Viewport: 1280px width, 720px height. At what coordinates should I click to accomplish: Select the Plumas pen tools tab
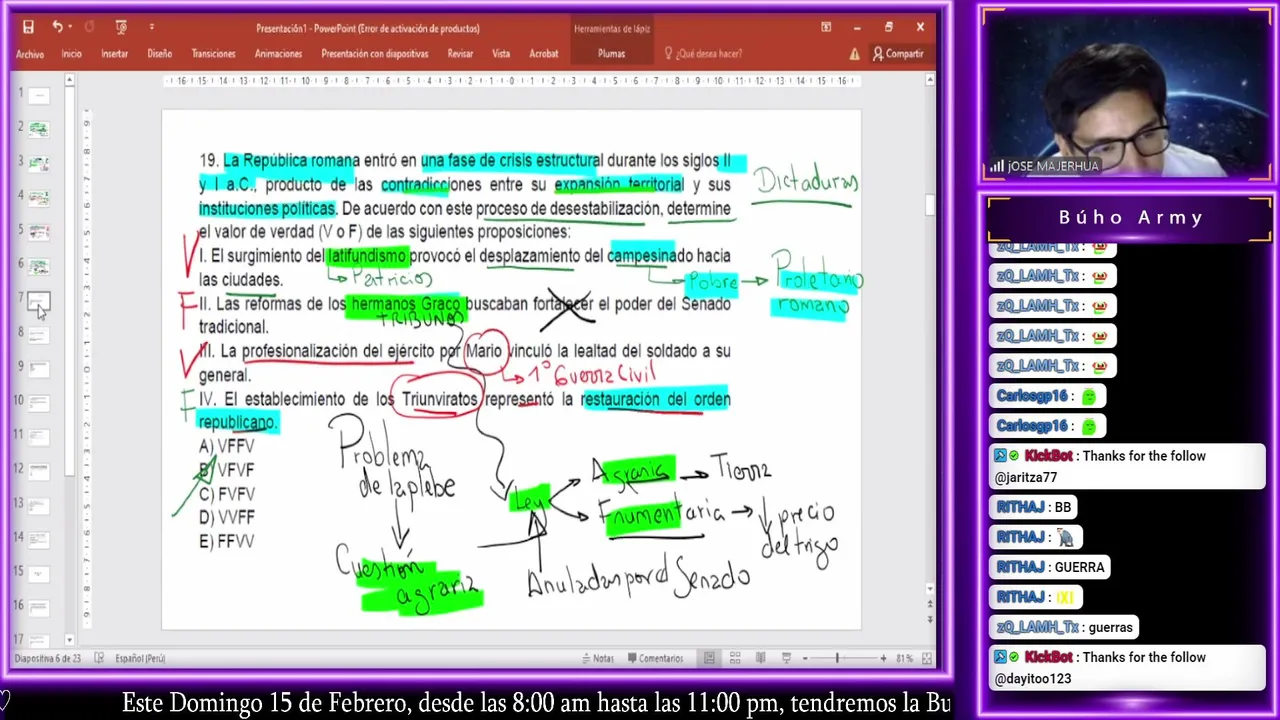coord(611,54)
